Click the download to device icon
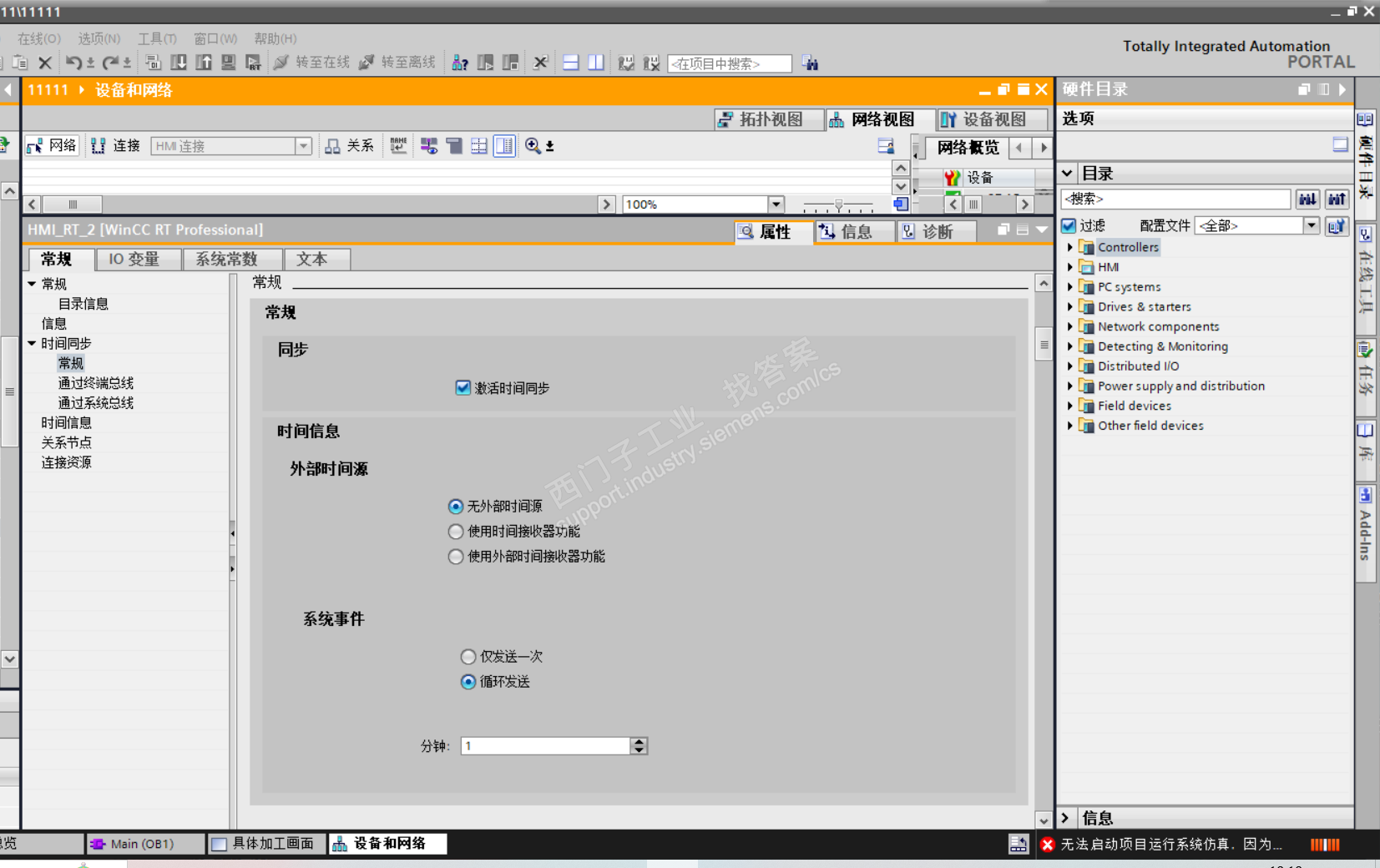 (178, 63)
